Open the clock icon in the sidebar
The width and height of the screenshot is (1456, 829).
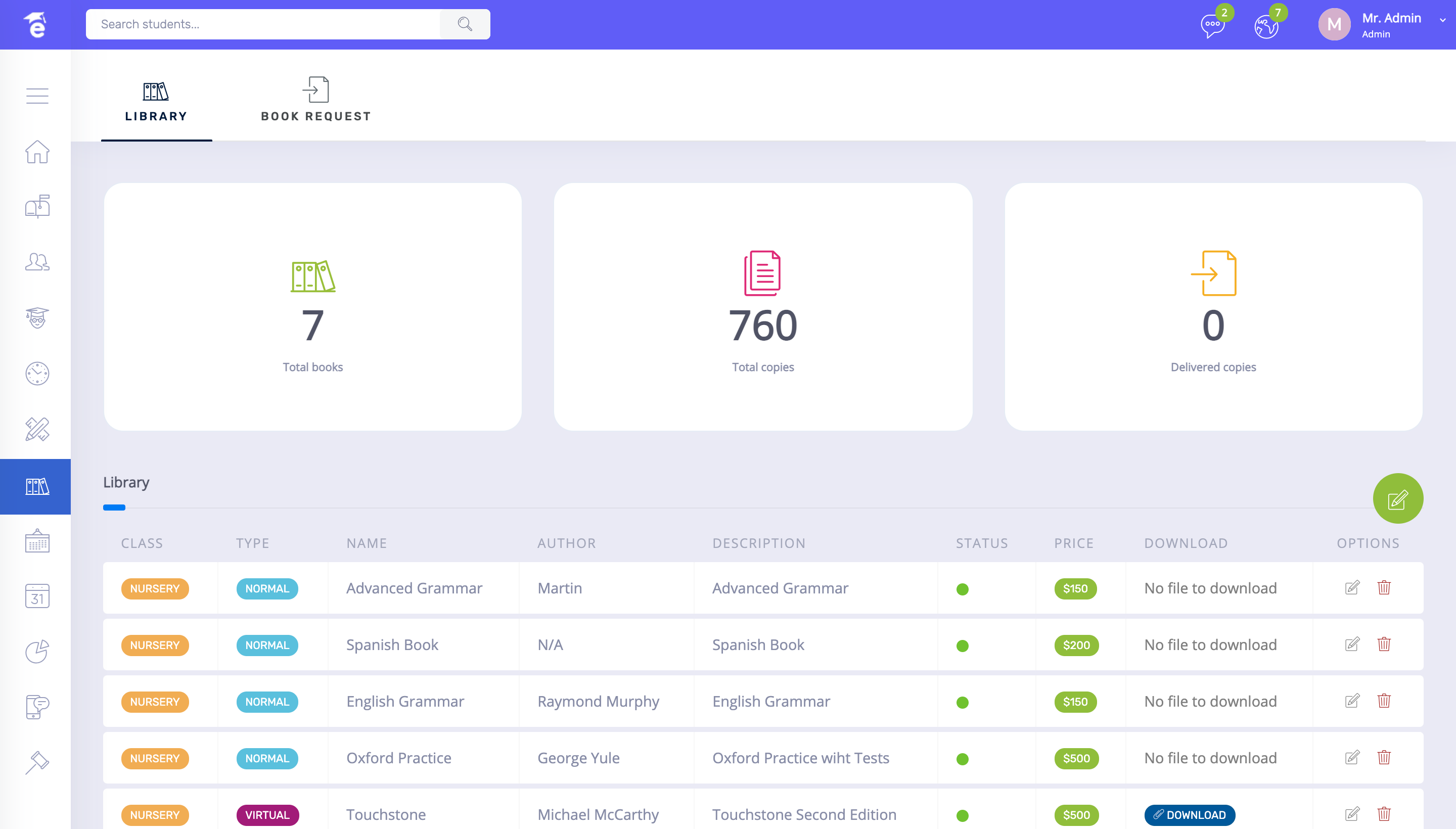pyautogui.click(x=37, y=374)
